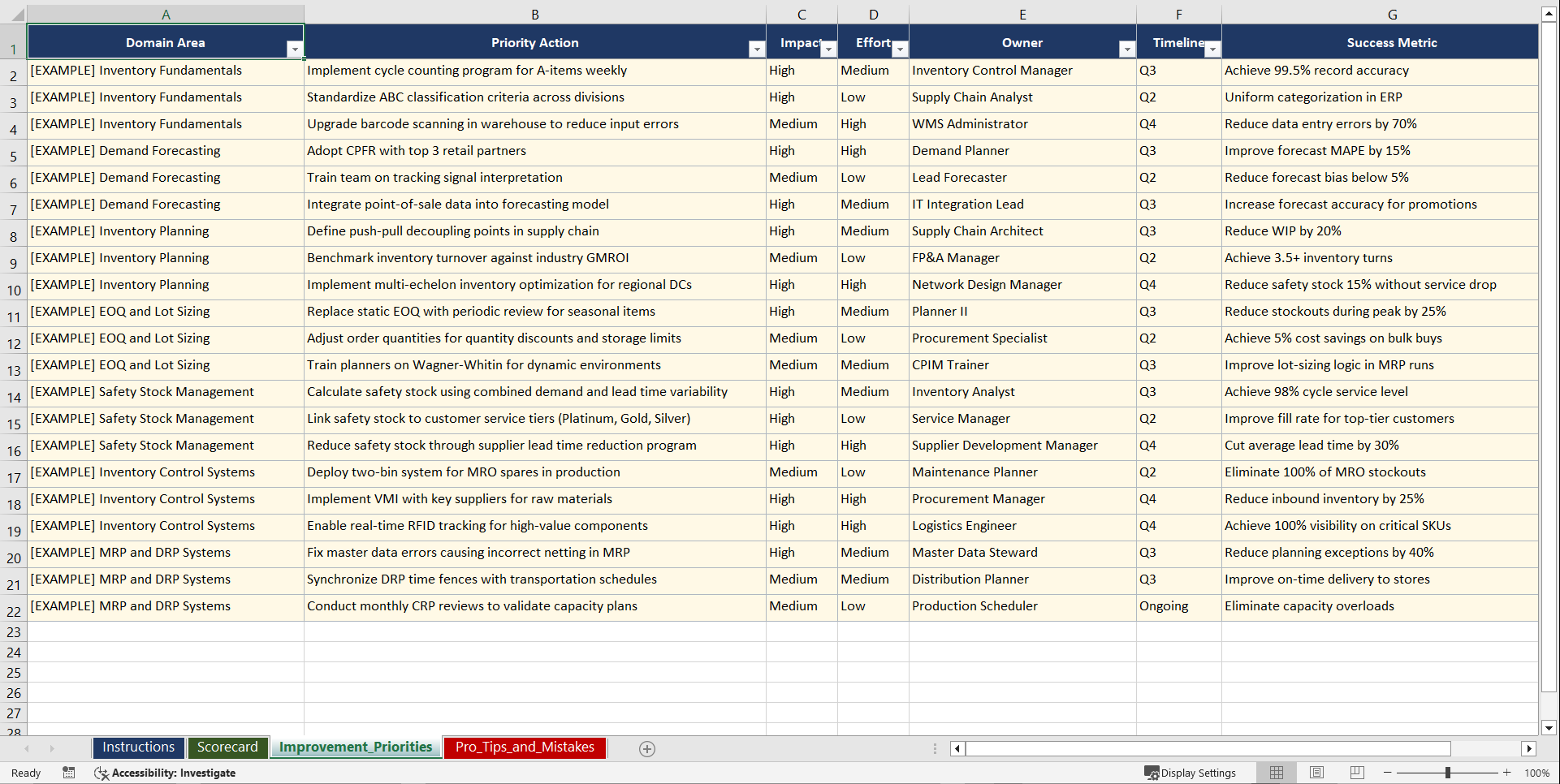Screen dimensions: 1560x784
Task: Zoom out using the minus icon
Action: (x=1388, y=773)
